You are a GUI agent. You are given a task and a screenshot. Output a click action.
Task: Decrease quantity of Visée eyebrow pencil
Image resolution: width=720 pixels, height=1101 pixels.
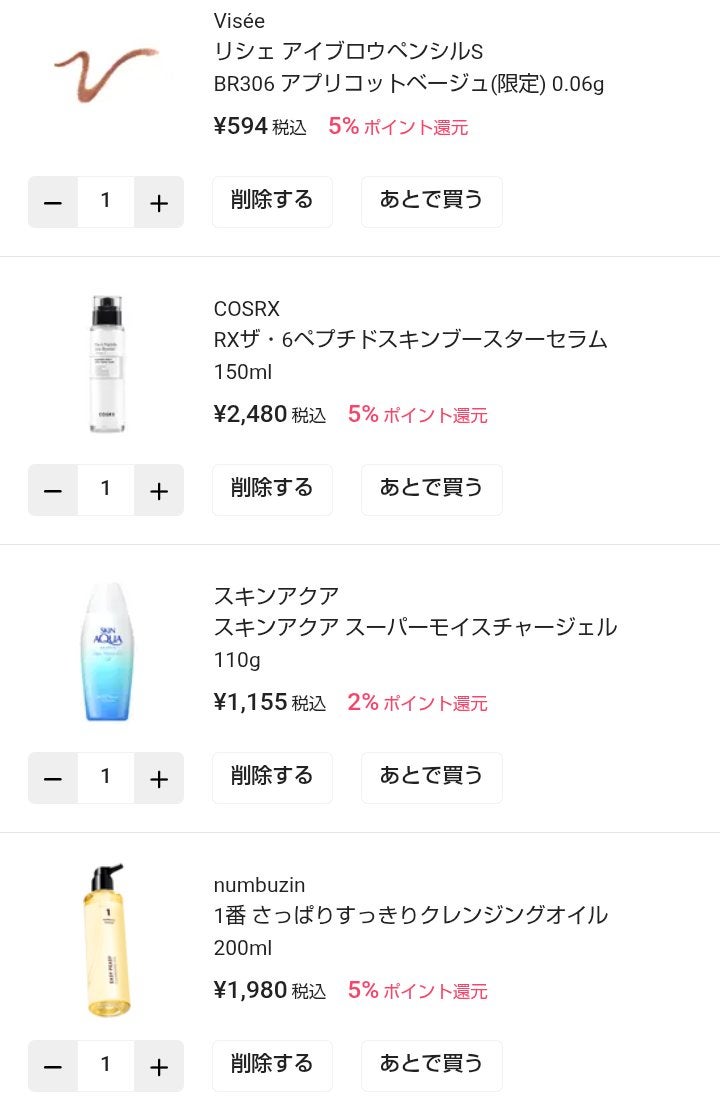[x=53, y=202]
